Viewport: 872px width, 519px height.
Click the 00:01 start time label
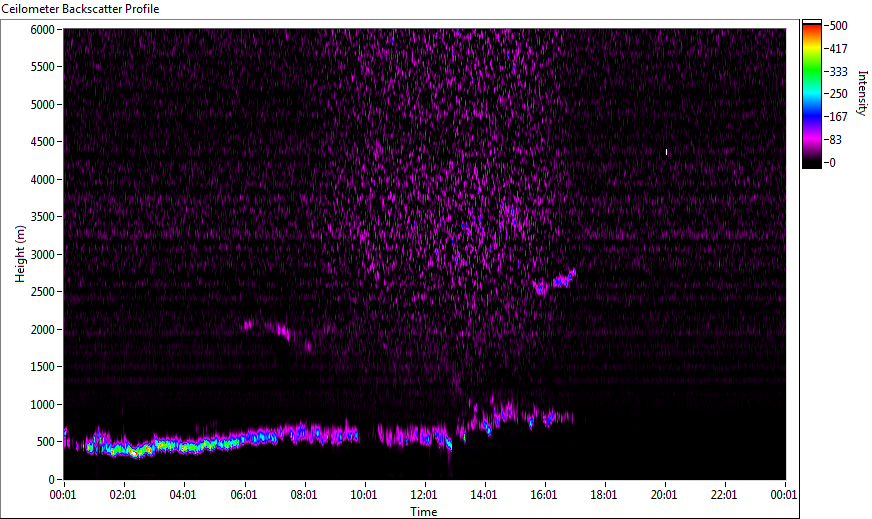pyautogui.click(x=63, y=495)
